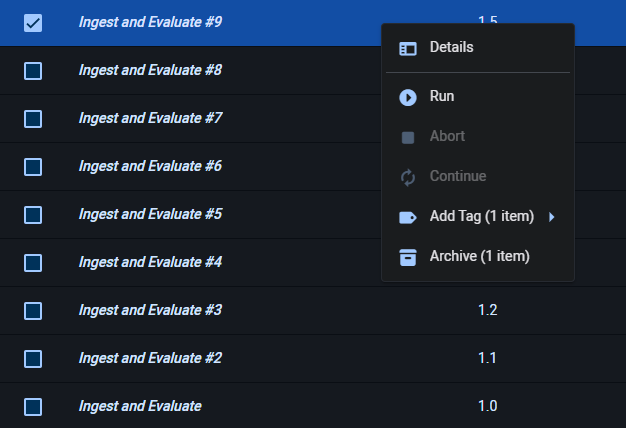Click the Archive box icon
The width and height of the screenshot is (626, 428).
coord(408,257)
